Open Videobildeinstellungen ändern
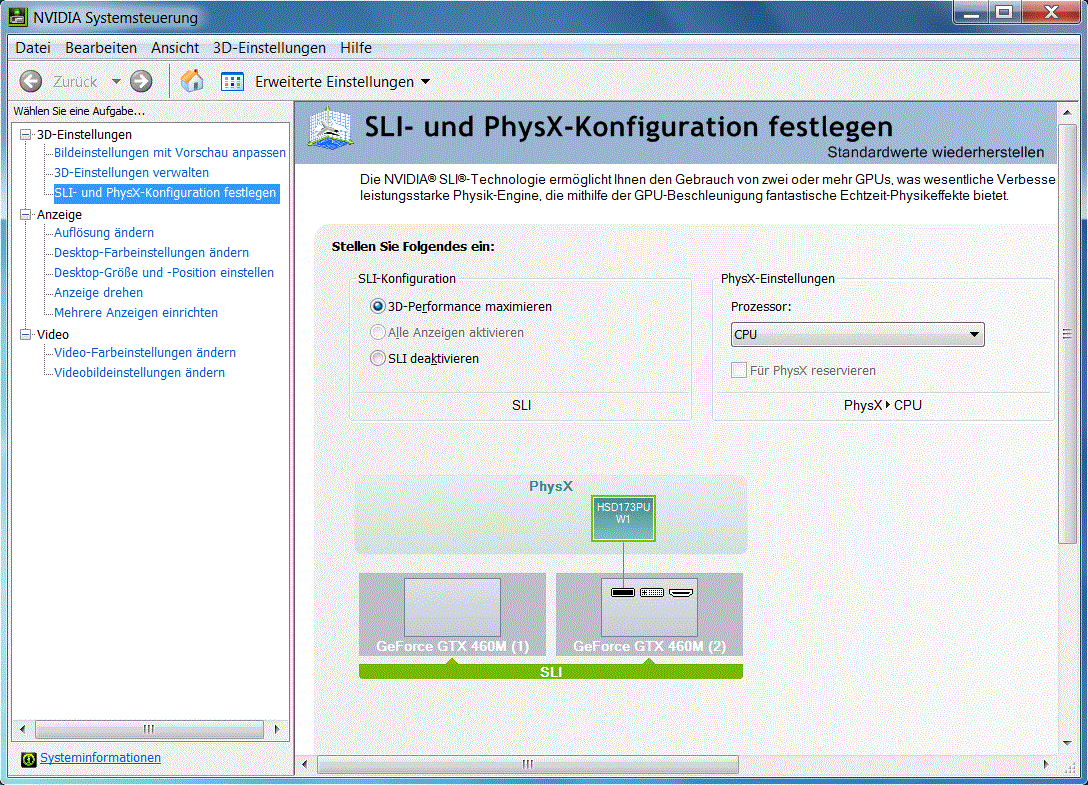This screenshot has width=1088, height=785. pos(139,373)
